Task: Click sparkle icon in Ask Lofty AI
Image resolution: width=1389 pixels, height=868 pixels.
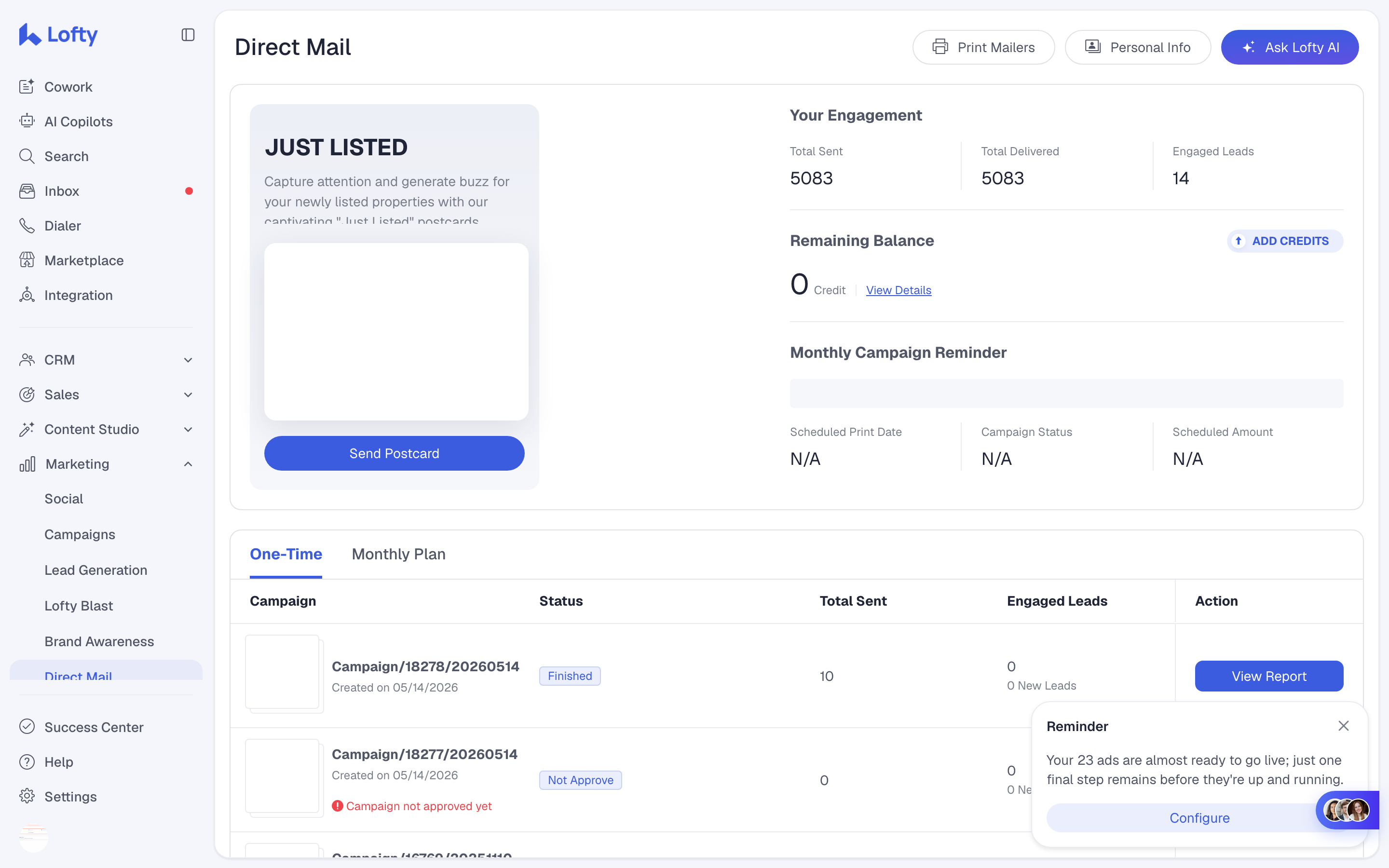Action: [1248, 47]
